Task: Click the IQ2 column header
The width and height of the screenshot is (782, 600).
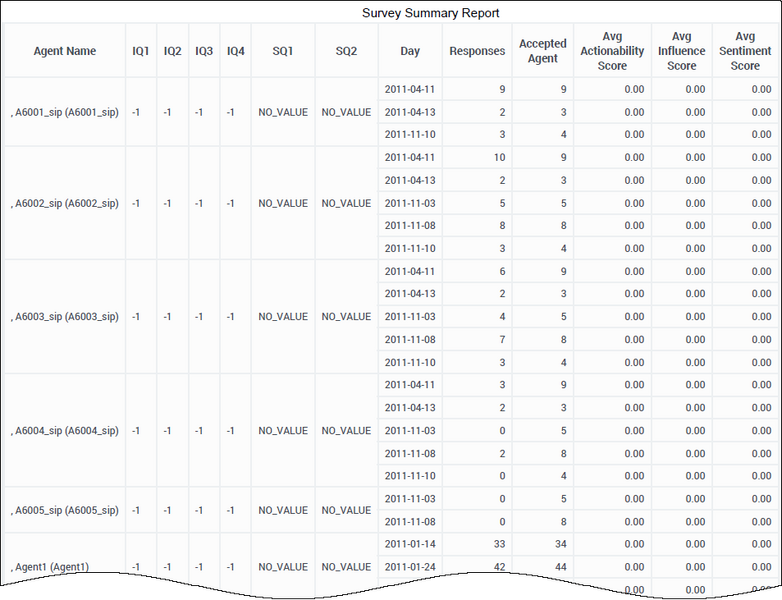Action: coord(172,51)
